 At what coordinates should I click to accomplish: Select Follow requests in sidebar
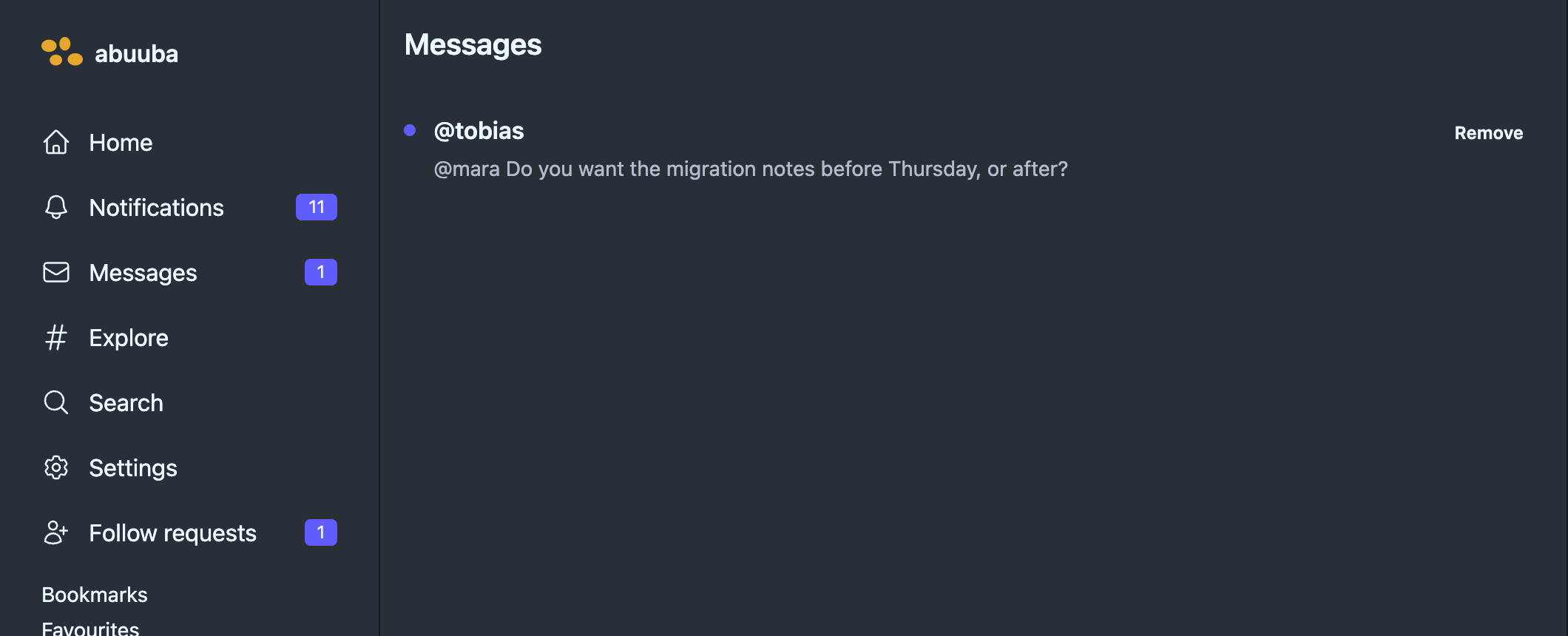189,532
